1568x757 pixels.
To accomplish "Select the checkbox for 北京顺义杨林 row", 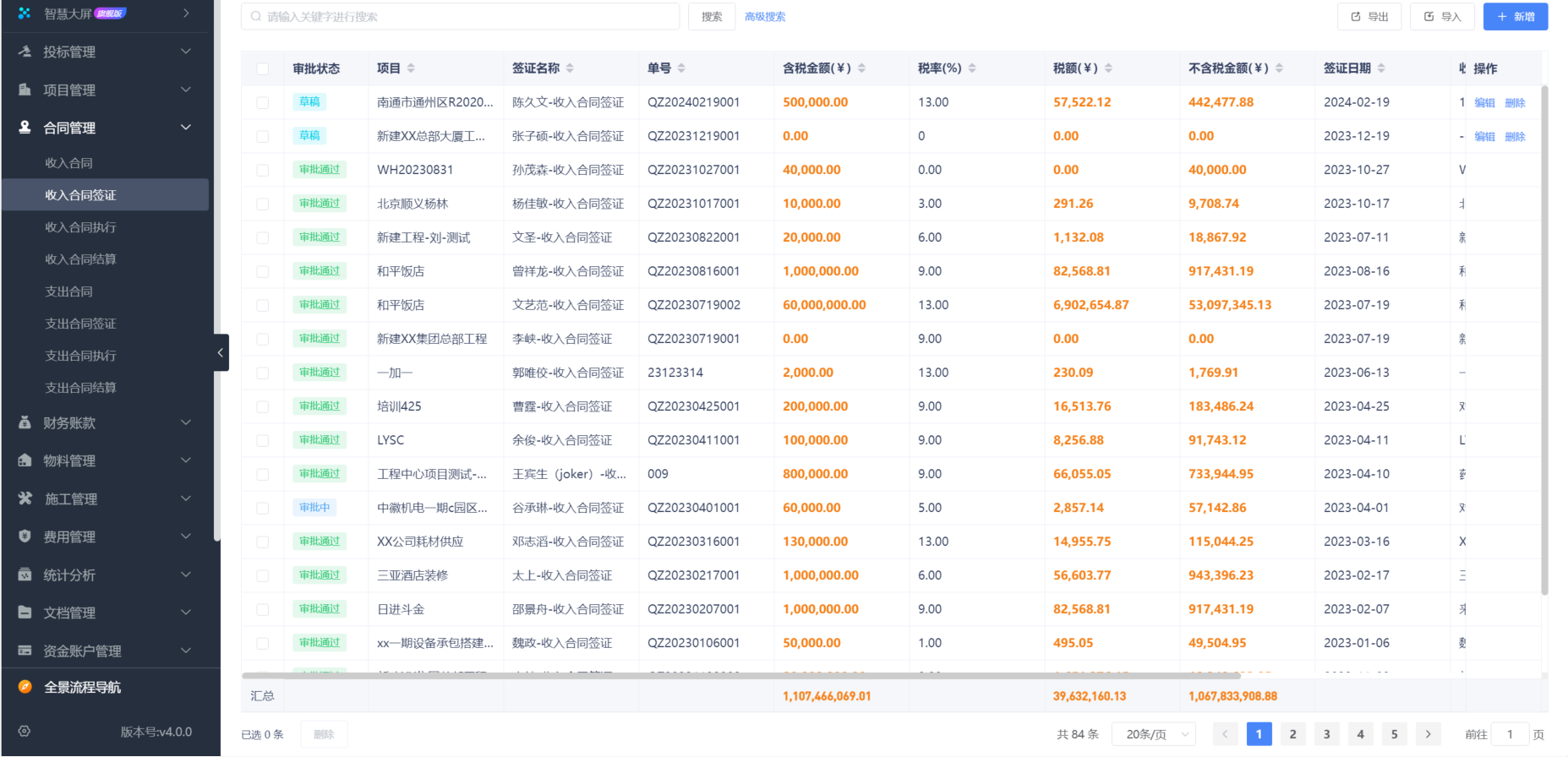I will [x=263, y=204].
